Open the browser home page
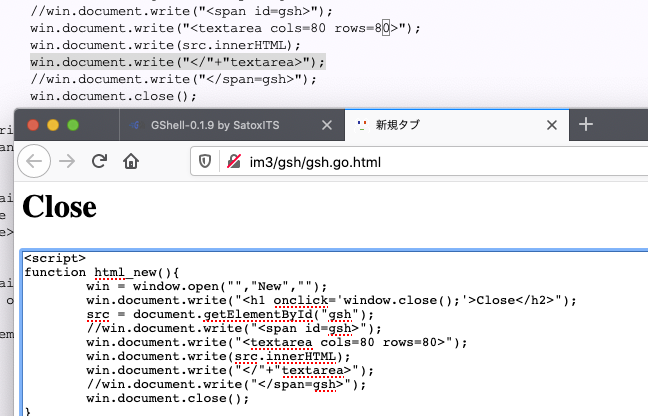The width and height of the screenshot is (648, 416). (130, 161)
